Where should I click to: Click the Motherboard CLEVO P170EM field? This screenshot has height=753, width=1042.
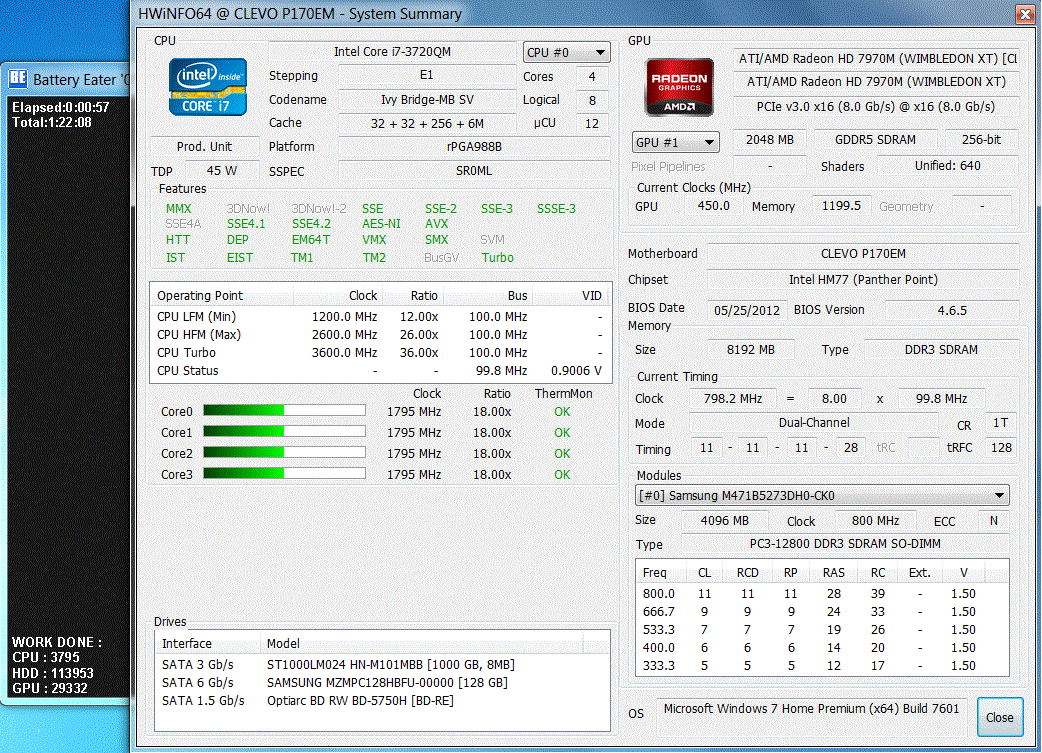(x=863, y=253)
